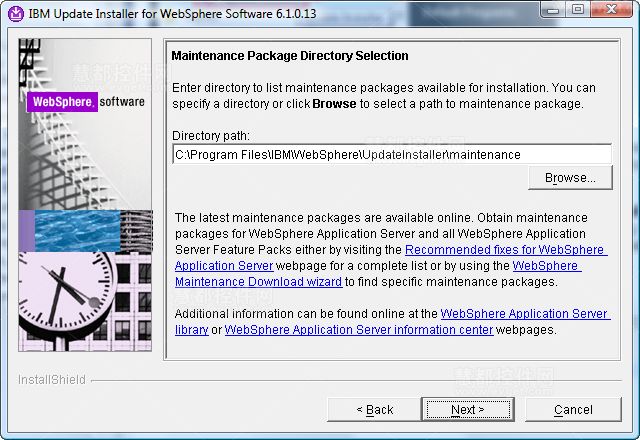Click the Directory path input field
Image resolution: width=640 pixels, height=440 pixels.
click(x=392, y=155)
